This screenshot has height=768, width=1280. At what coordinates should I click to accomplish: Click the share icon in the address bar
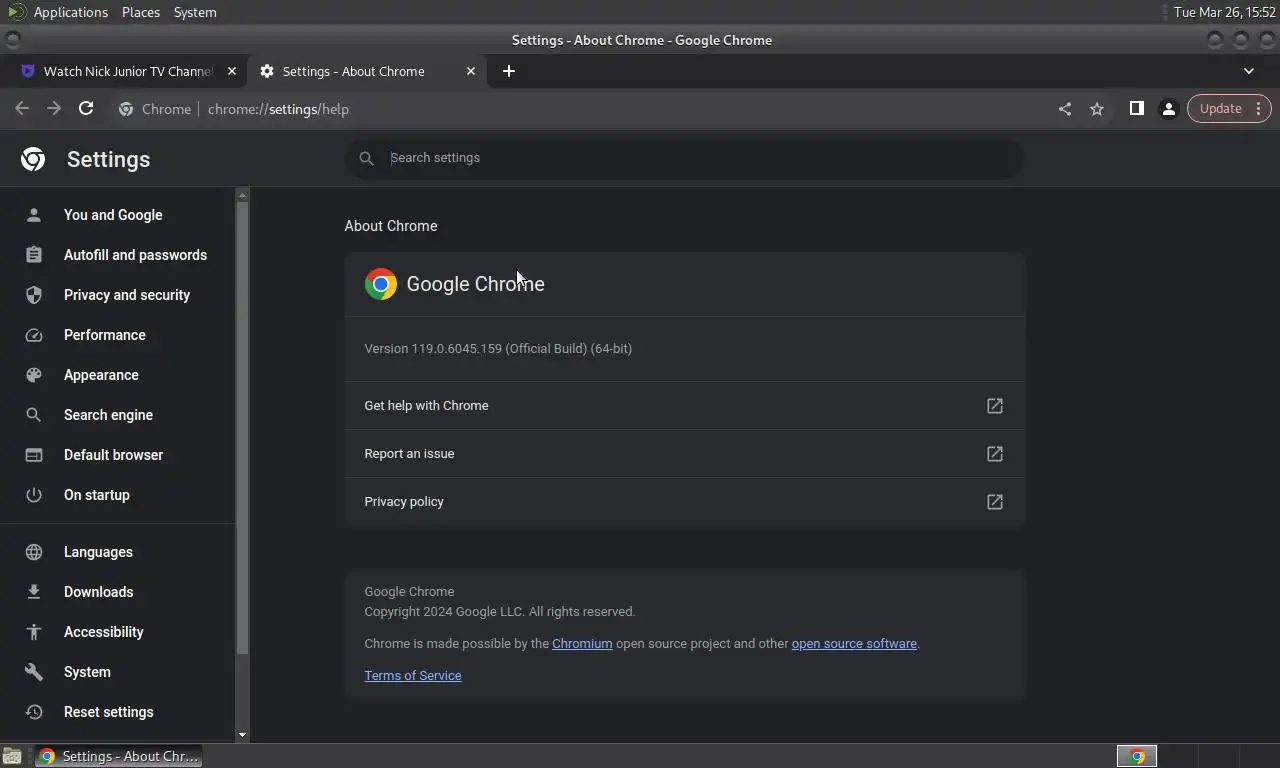click(1065, 109)
